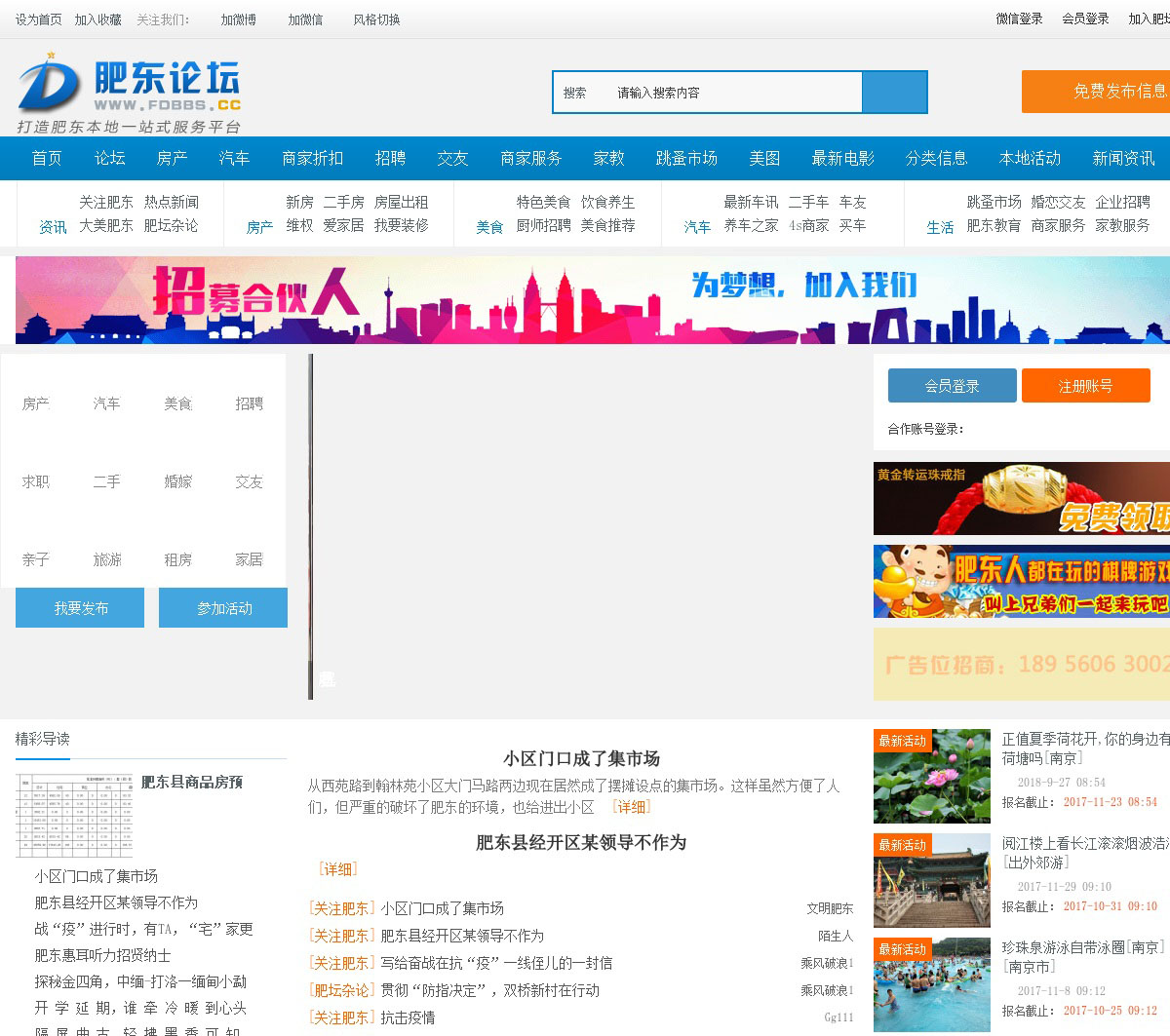1170x1036 pixels.
Task: Open the 肥东县商品房 table thumbnail
Action: click(74, 816)
